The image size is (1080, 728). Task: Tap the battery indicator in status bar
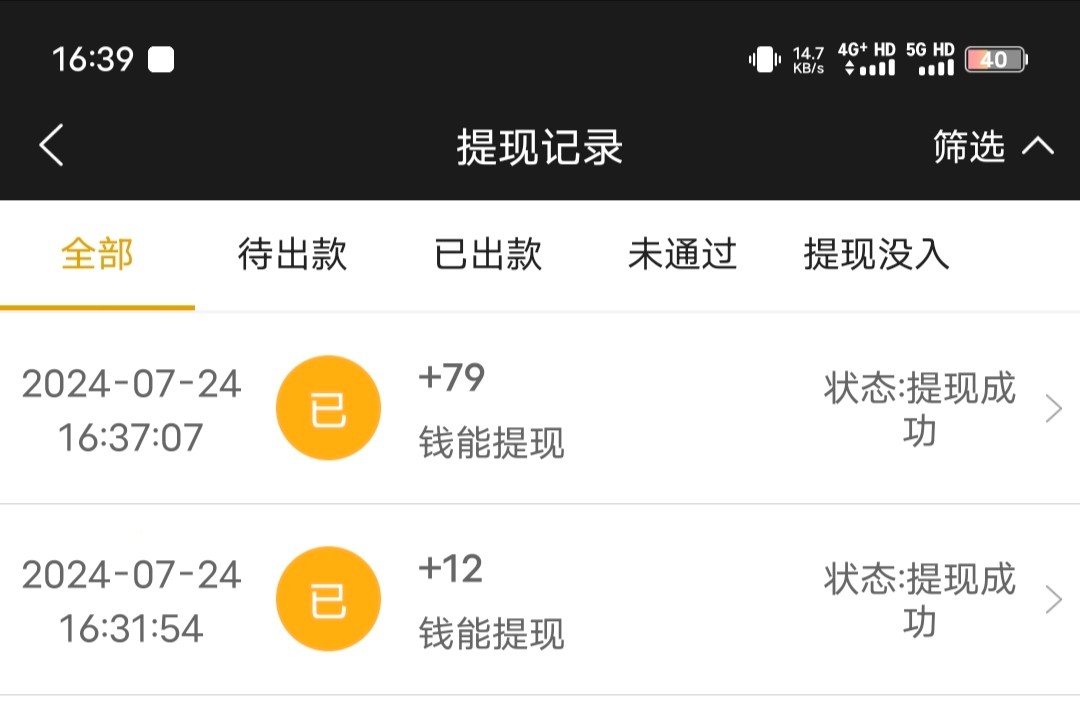[995, 60]
